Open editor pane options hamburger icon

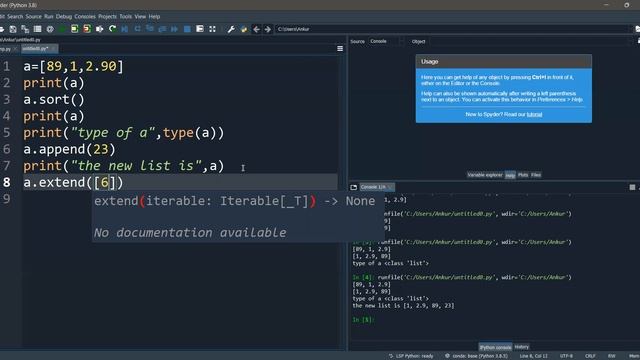pyautogui.click(x=340, y=49)
